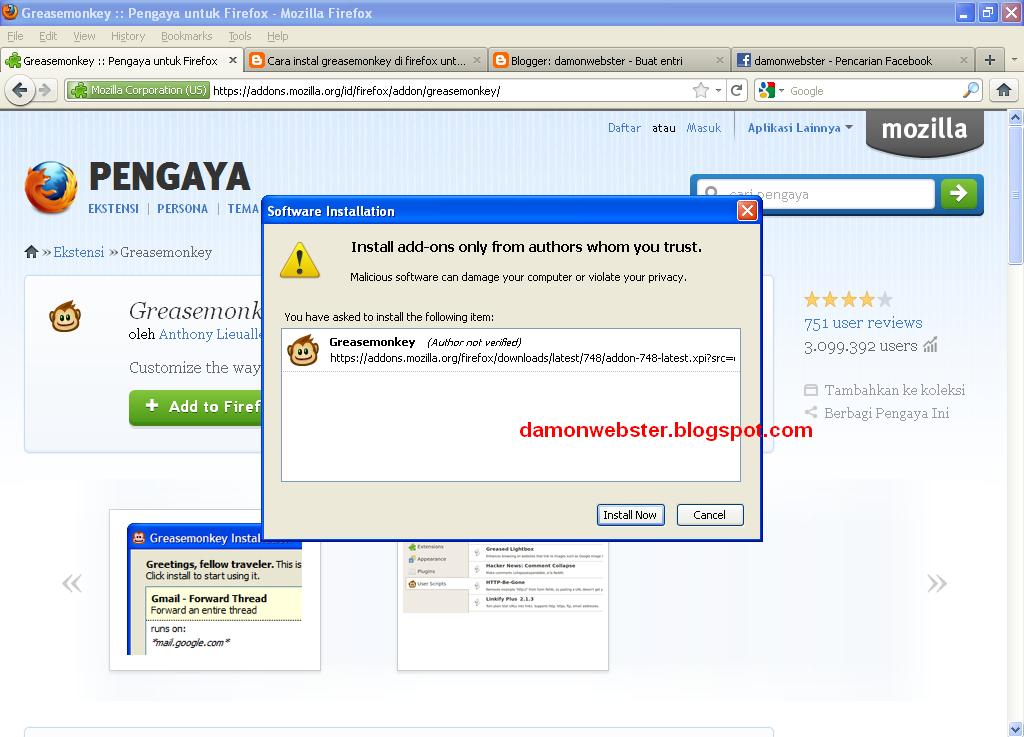Open the 751 user reviews link
The image size is (1024, 737).
tap(863, 322)
